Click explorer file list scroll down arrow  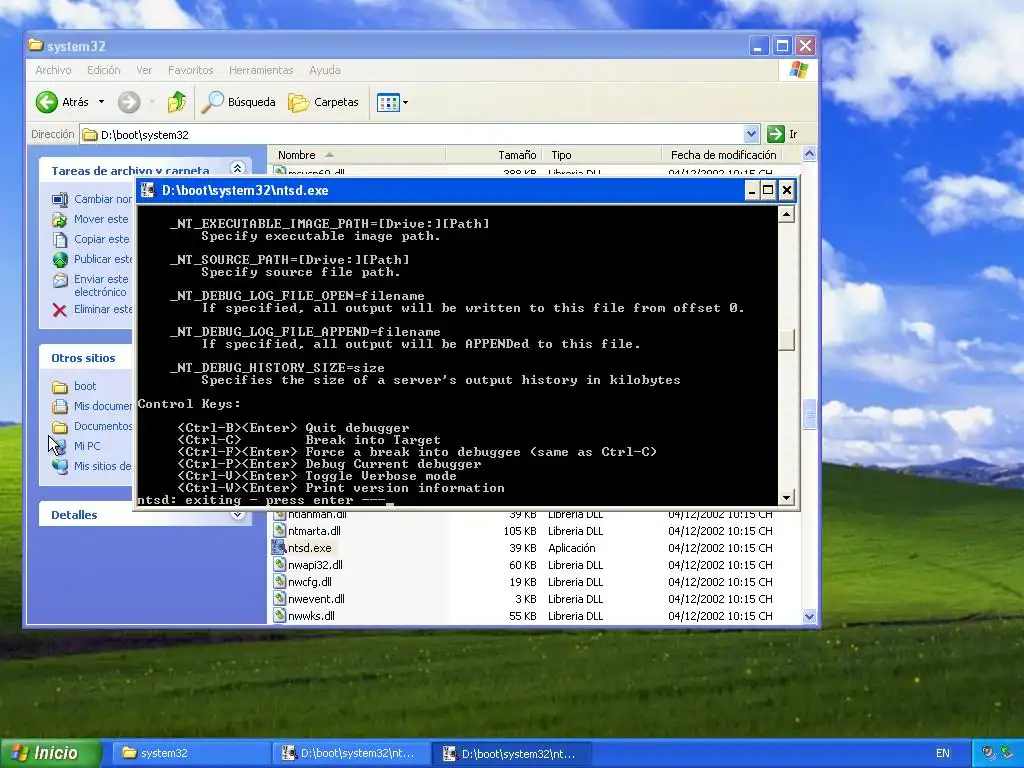(x=809, y=616)
